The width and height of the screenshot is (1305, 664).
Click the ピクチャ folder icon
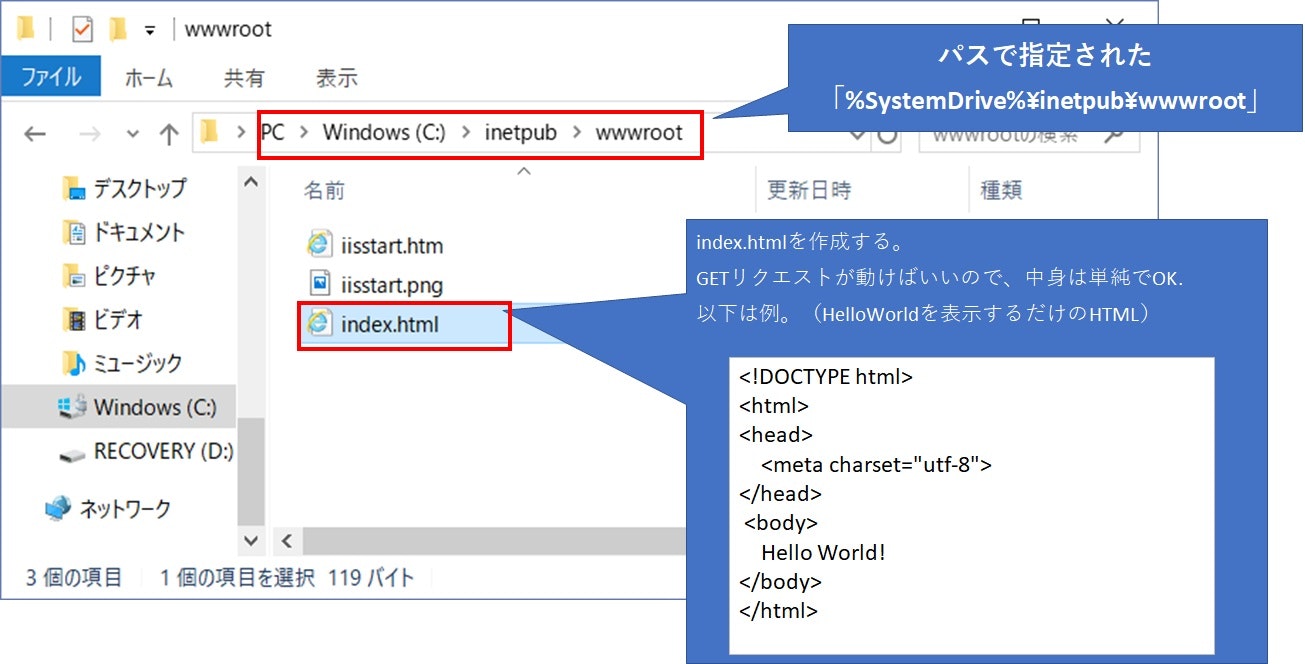pos(74,276)
